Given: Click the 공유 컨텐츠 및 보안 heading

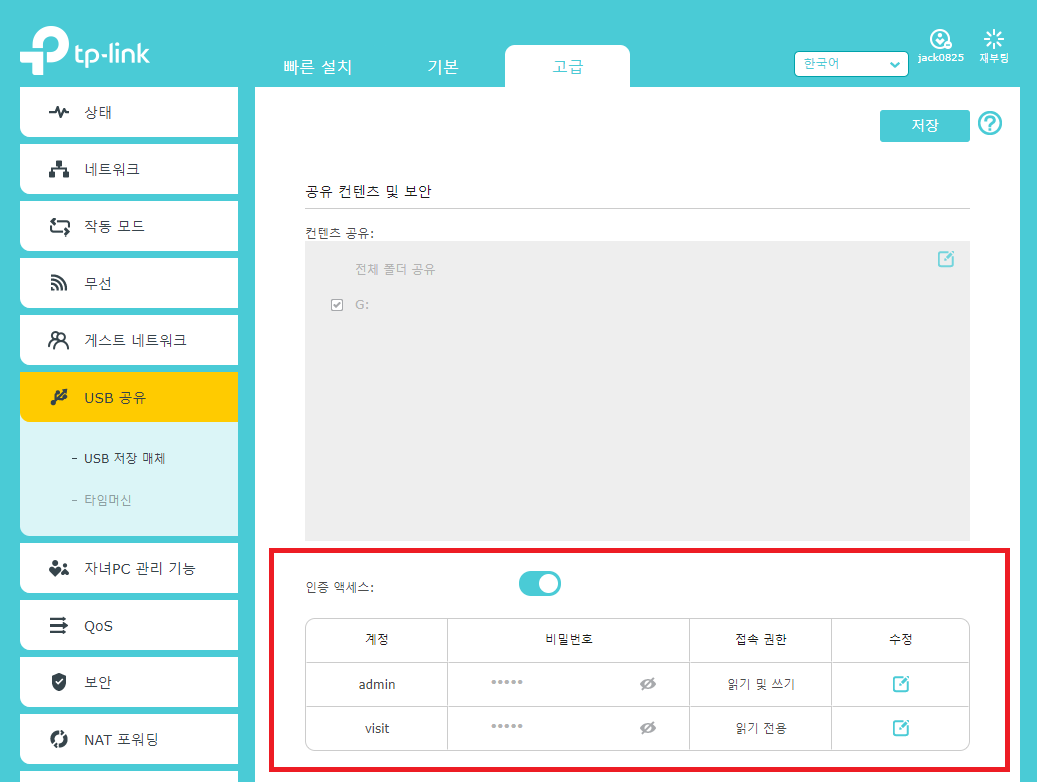Looking at the screenshot, I should [x=368, y=192].
